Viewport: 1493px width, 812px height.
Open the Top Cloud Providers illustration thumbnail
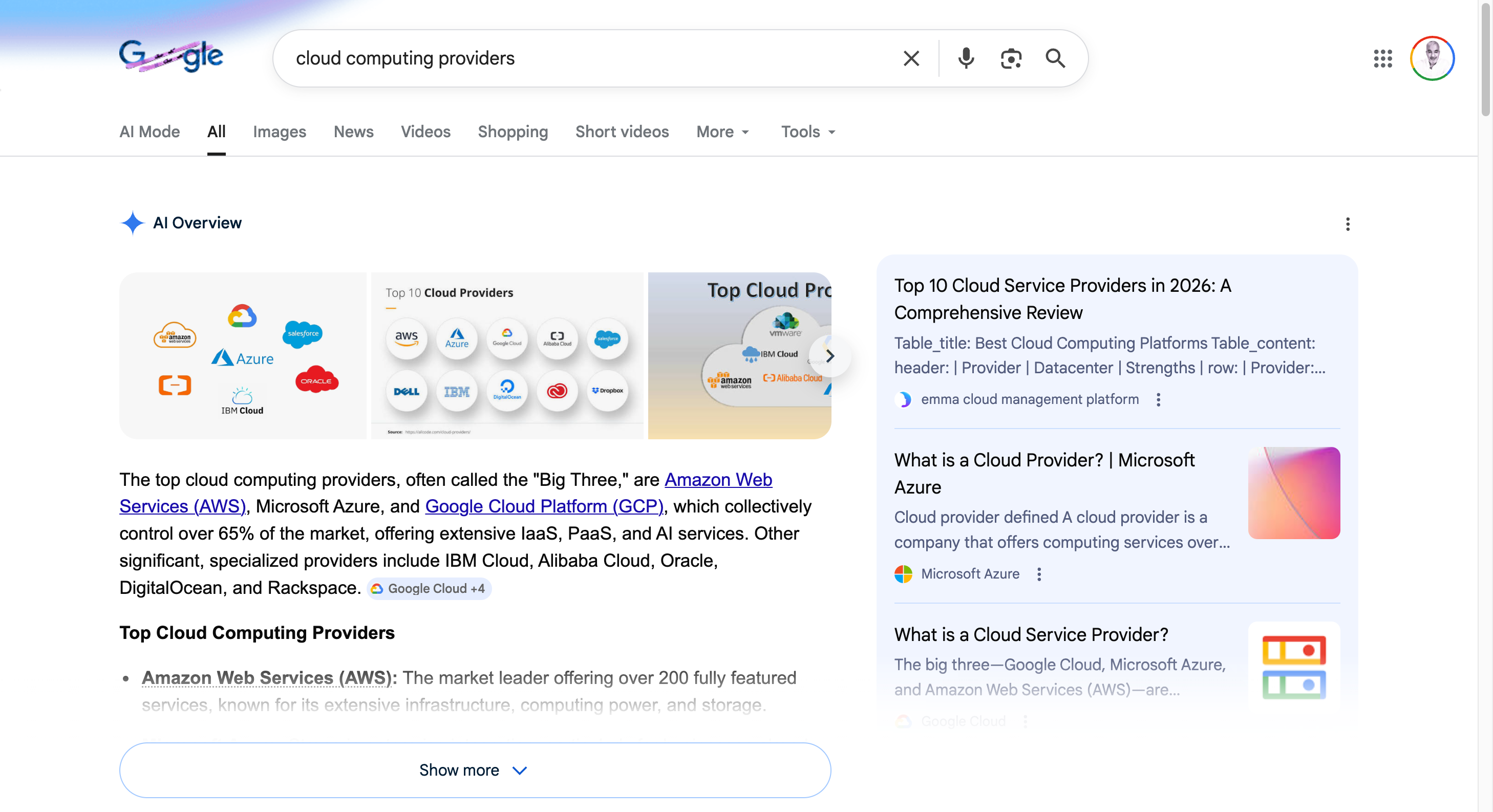point(739,356)
